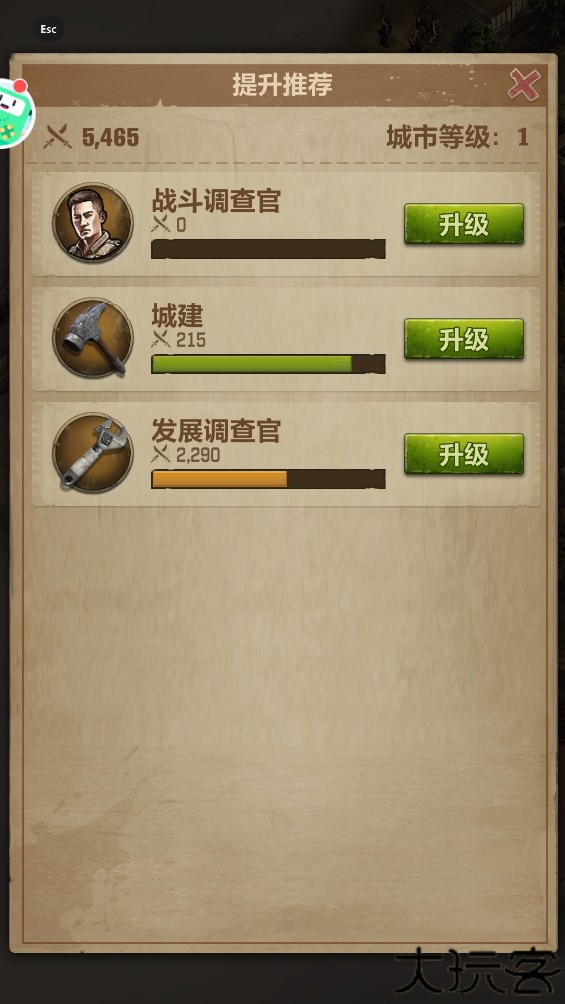Screen dimensions: 565x1004
Task: Click the wrench icon for 发展调查官
Action: 93,453
